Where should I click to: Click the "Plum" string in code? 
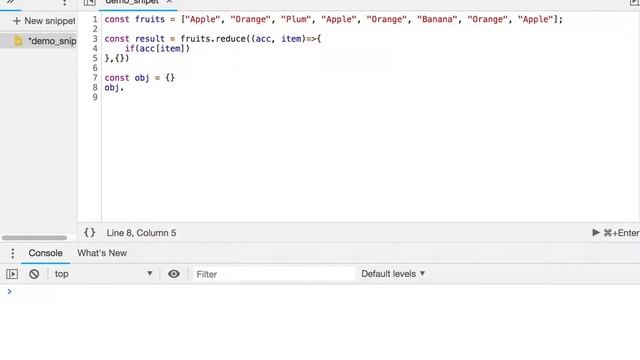coord(296,19)
